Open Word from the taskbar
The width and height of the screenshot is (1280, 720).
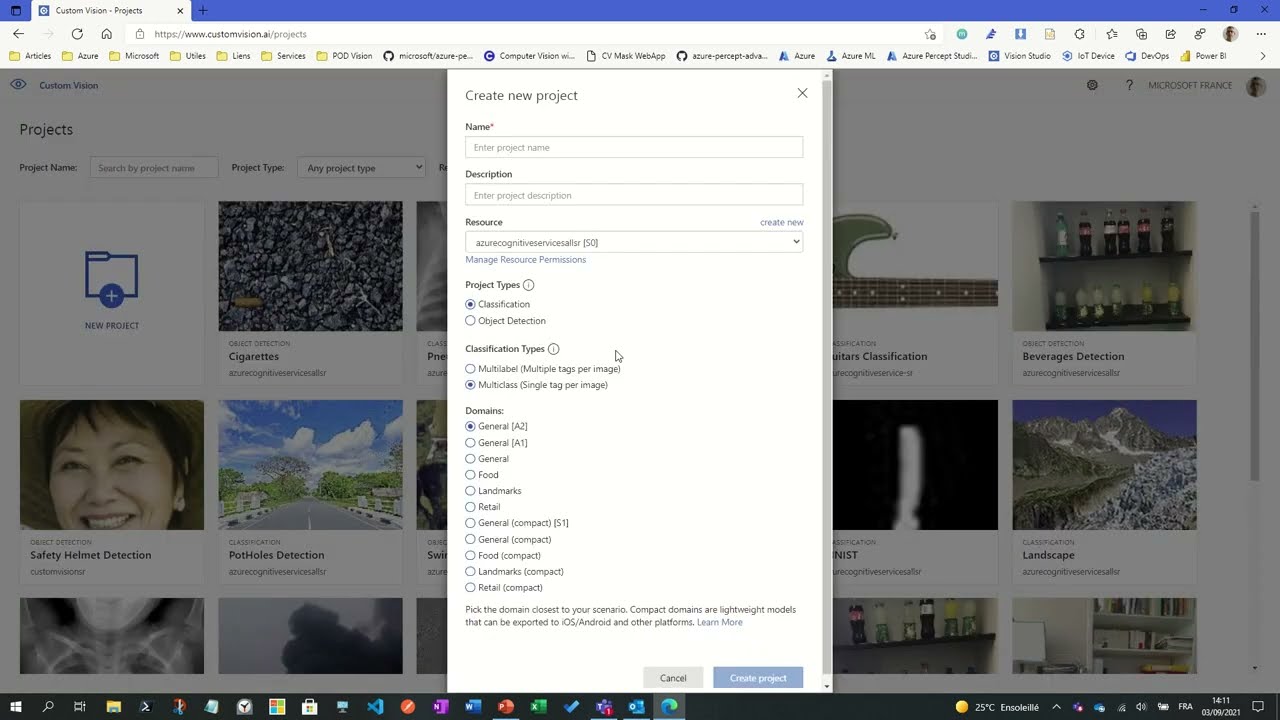(x=473, y=707)
